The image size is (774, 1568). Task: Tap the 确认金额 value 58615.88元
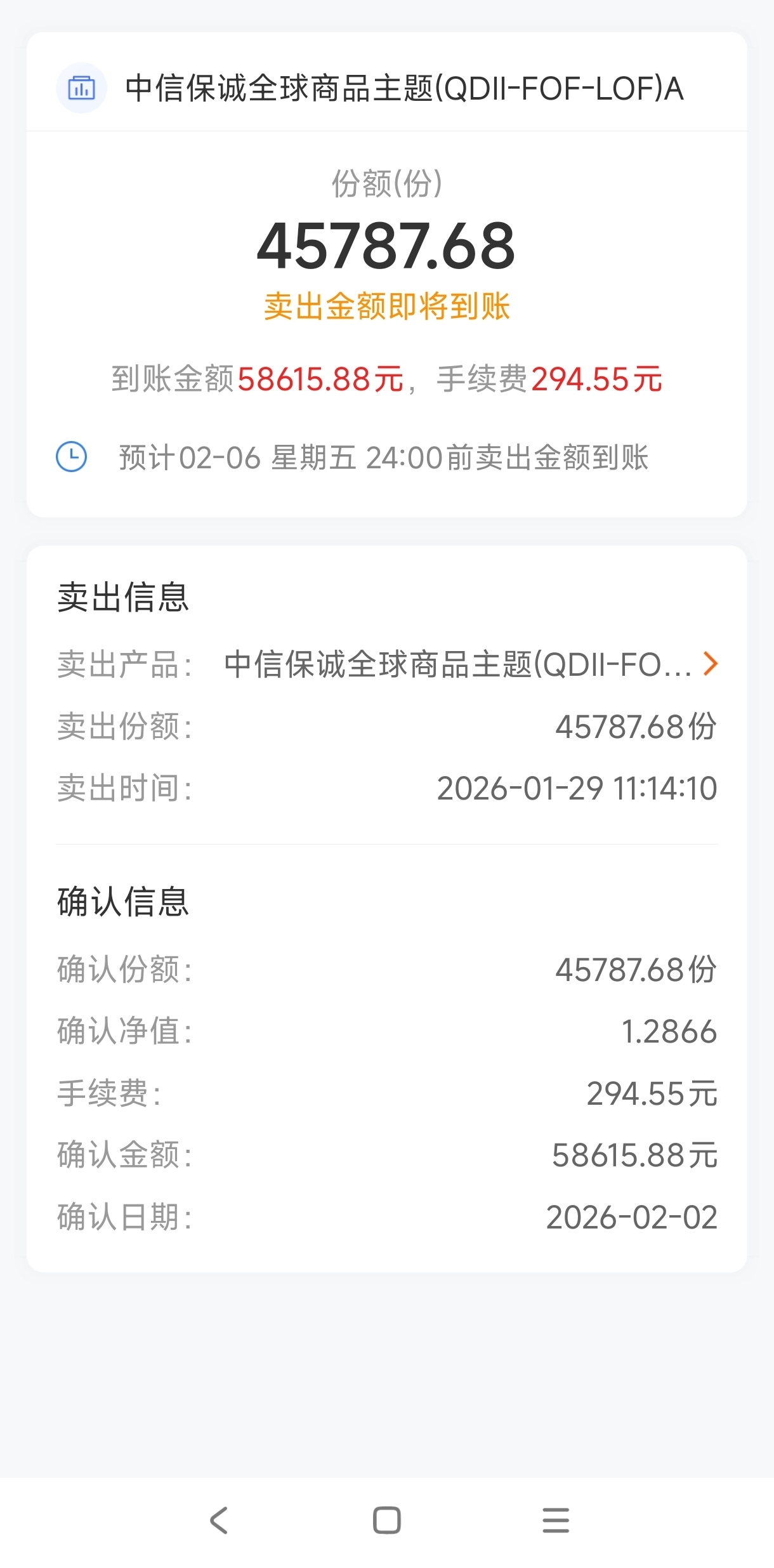pyautogui.click(x=634, y=1155)
